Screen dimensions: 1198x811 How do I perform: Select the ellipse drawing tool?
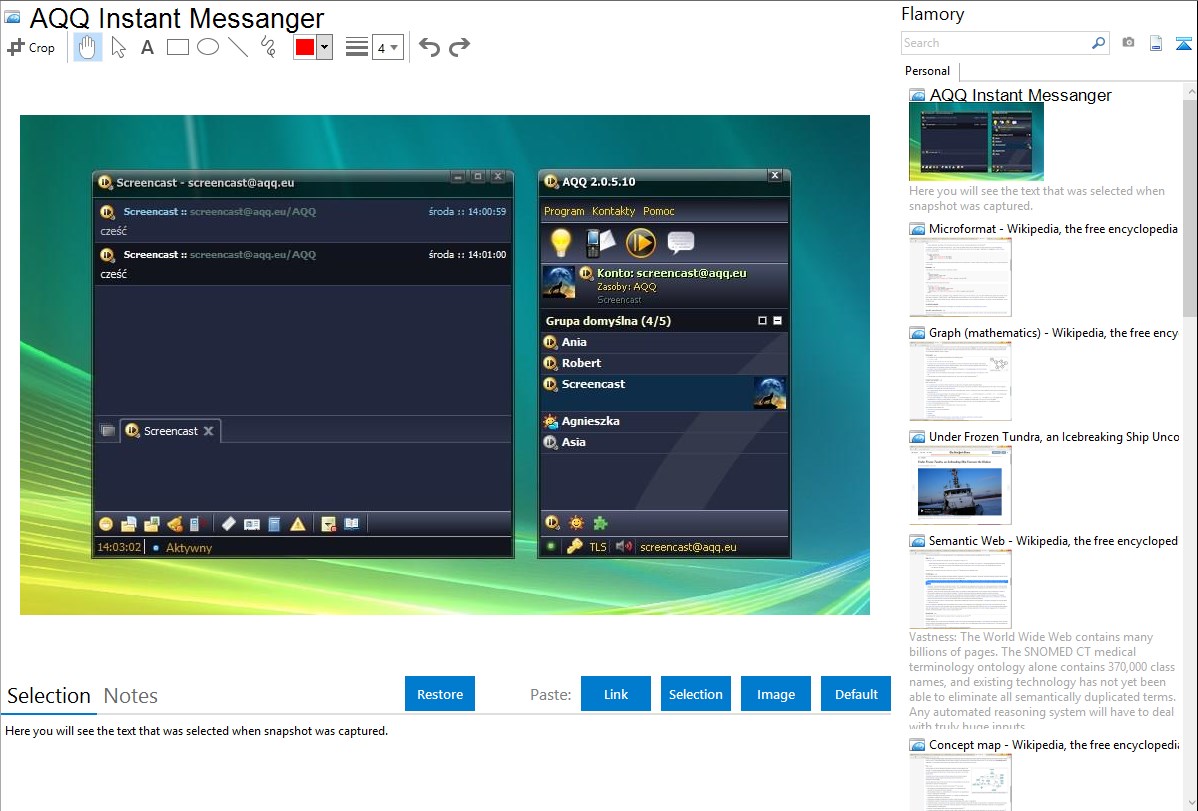pos(208,47)
